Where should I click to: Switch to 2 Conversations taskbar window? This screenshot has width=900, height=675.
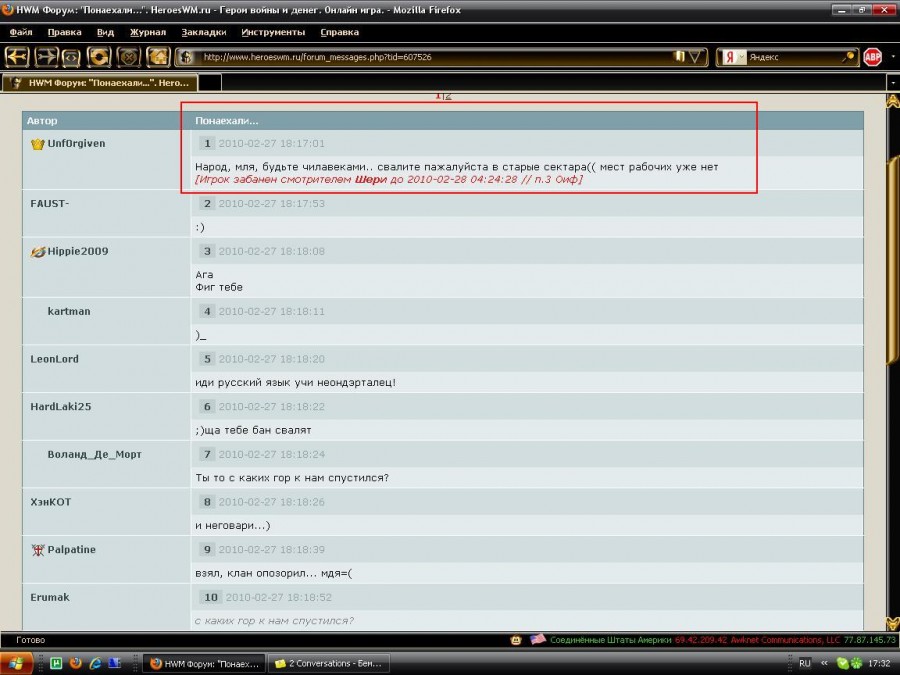(x=328, y=663)
